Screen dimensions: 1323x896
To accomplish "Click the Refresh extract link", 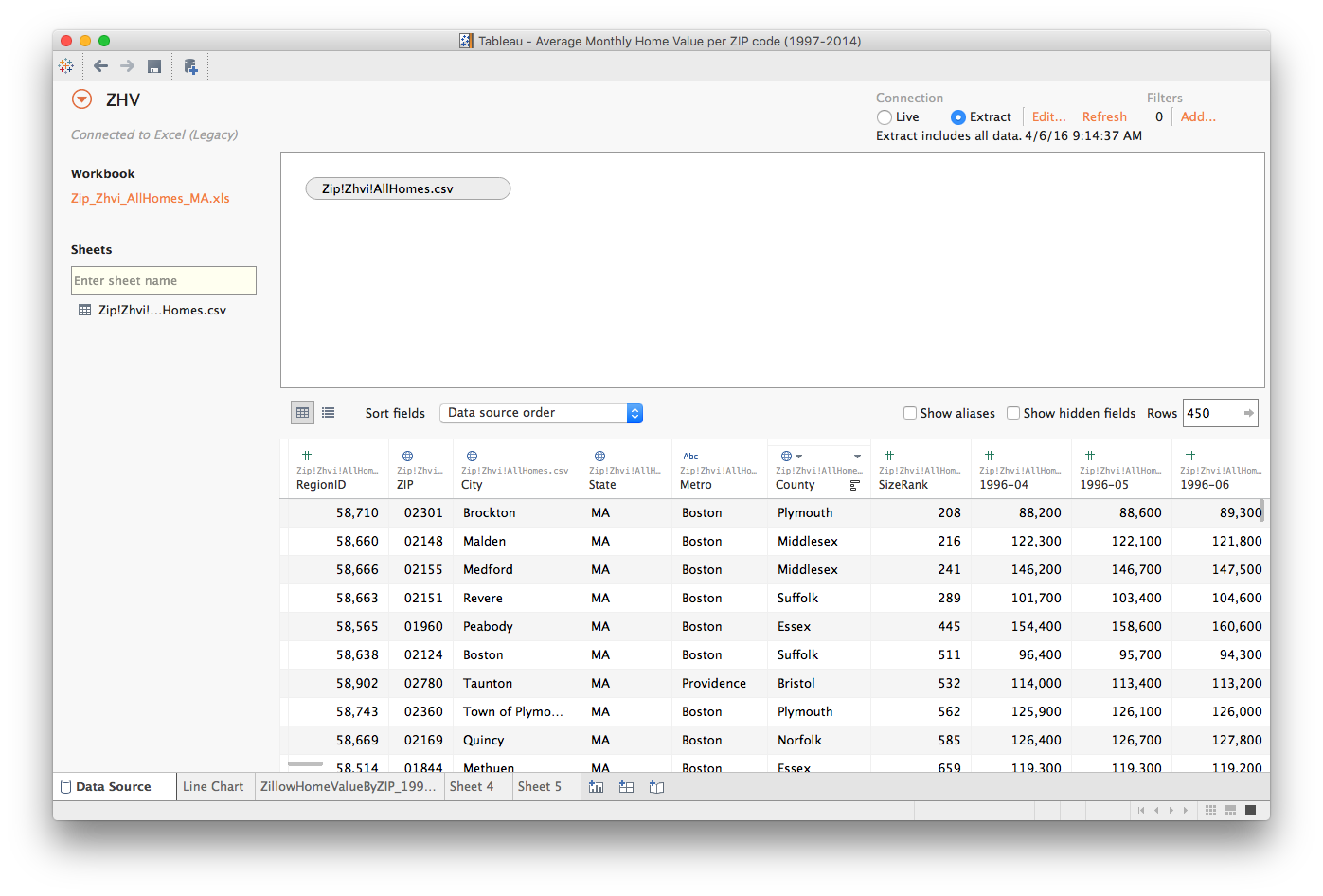I will 1104,117.
